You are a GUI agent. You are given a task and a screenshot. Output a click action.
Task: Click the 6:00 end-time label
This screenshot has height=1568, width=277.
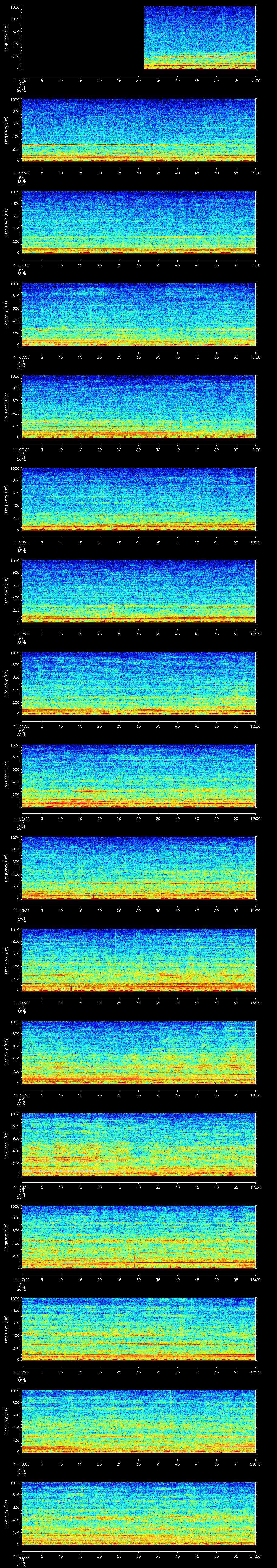(256, 173)
